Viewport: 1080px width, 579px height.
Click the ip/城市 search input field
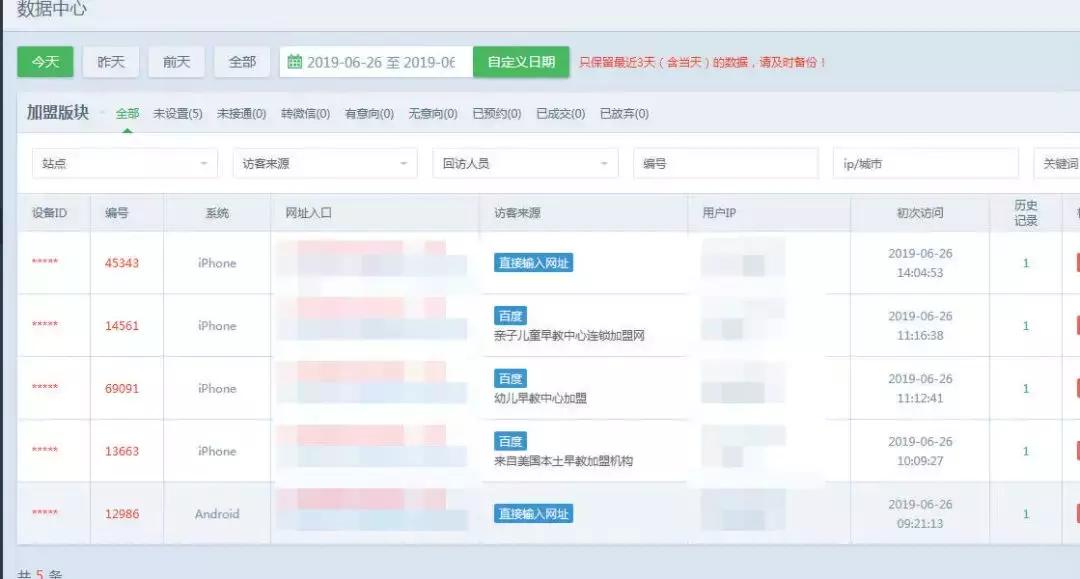[927, 162]
